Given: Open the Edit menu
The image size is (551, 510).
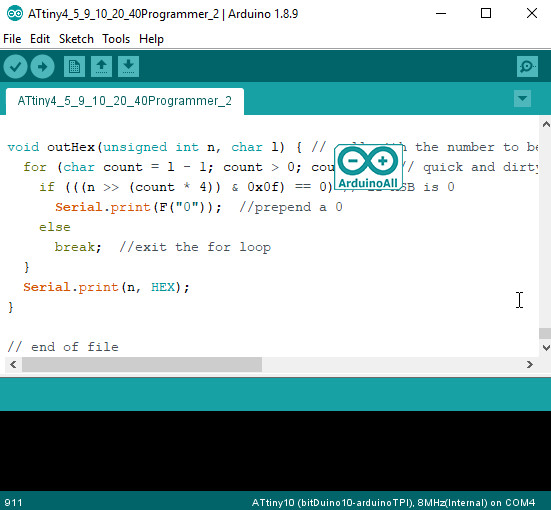Looking at the screenshot, I should (x=40, y=39).
